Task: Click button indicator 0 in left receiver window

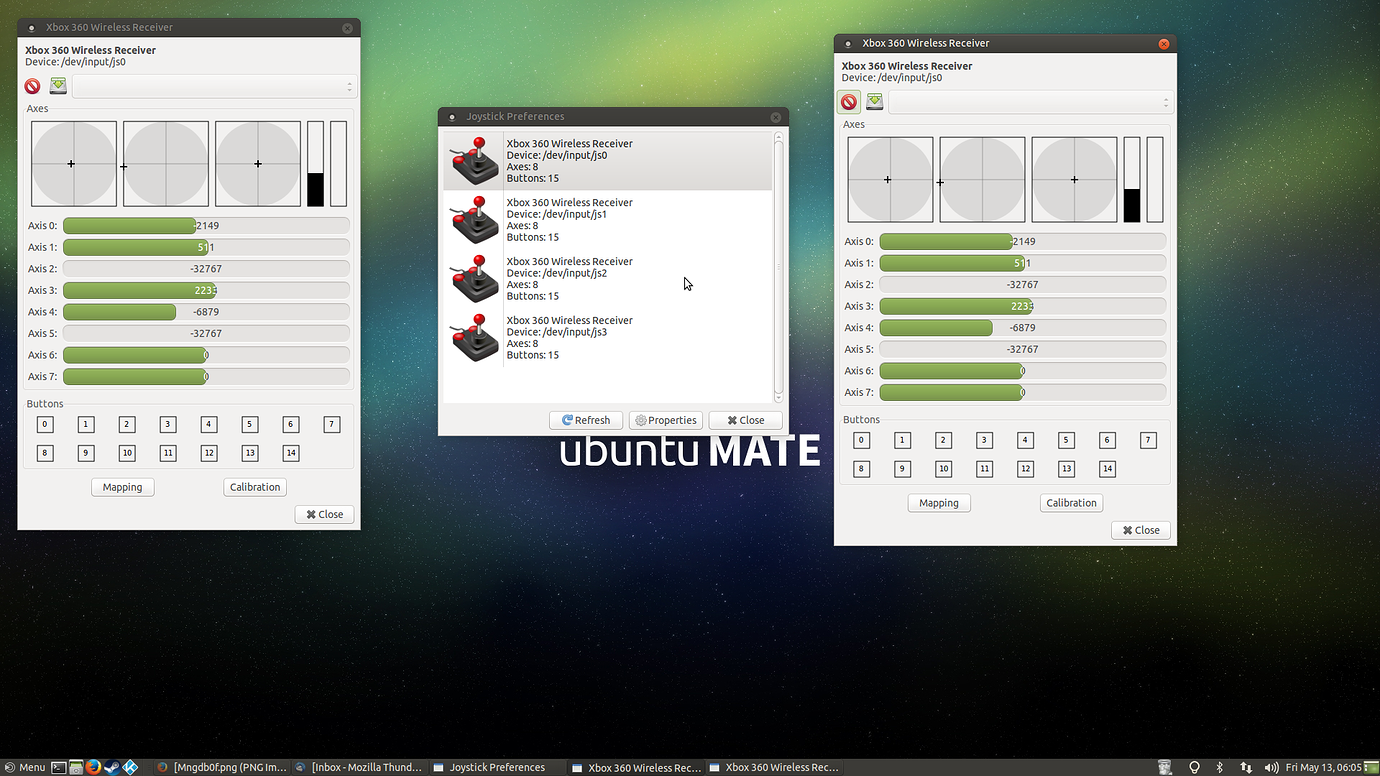Action: click(44, 425)
